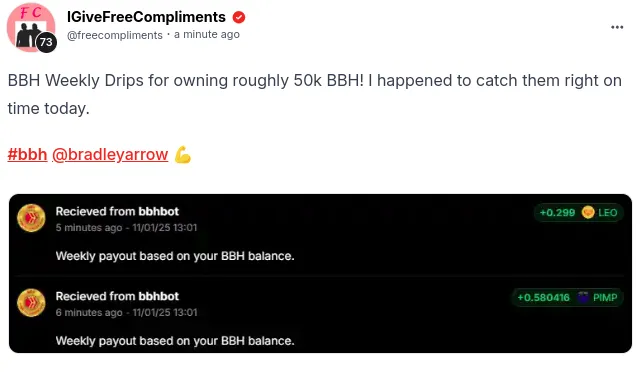
Task: Open the @bradleyarrow mention link
Action: click(110, 155)
